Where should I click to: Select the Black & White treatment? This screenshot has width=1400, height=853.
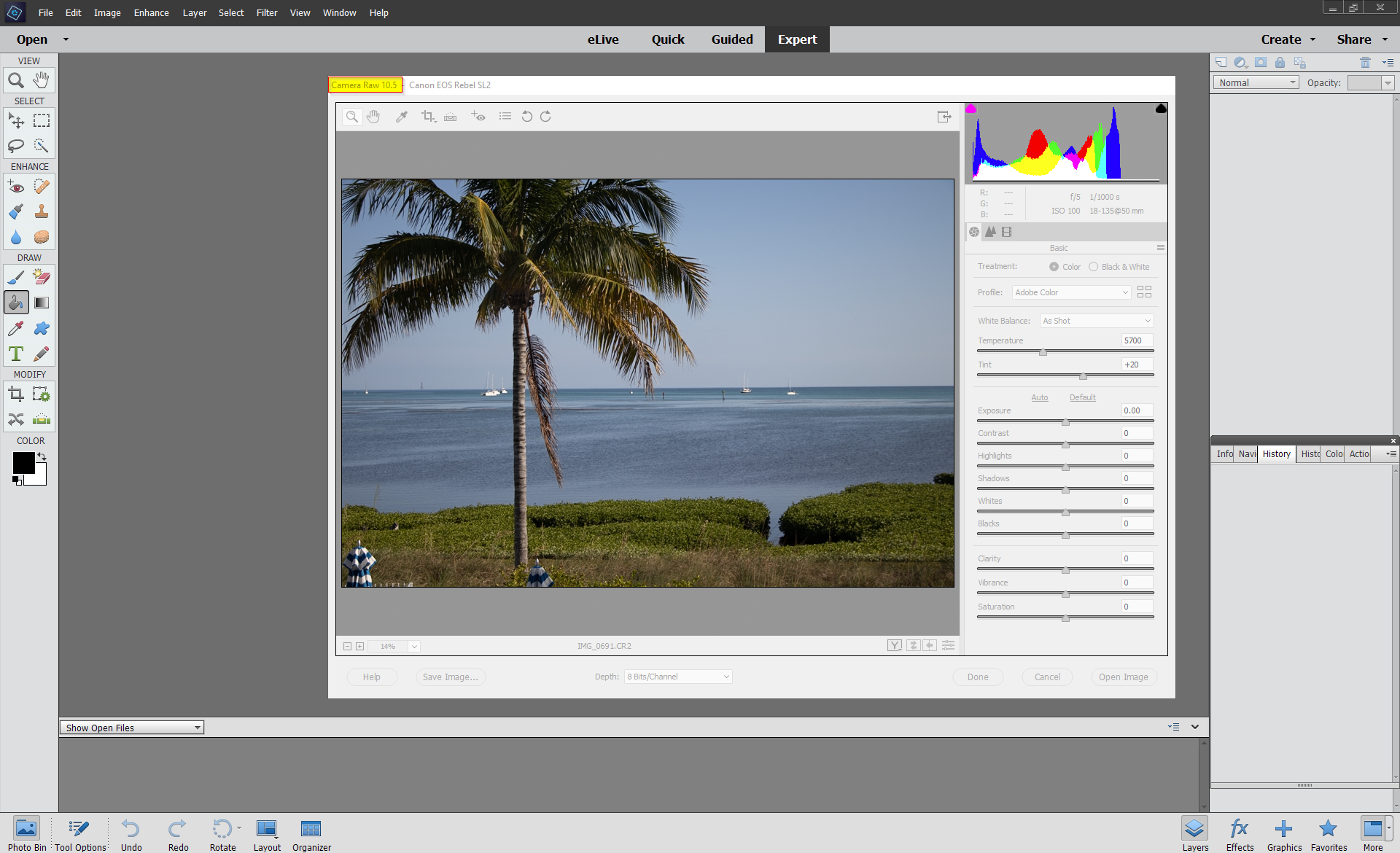point(1094,266)
